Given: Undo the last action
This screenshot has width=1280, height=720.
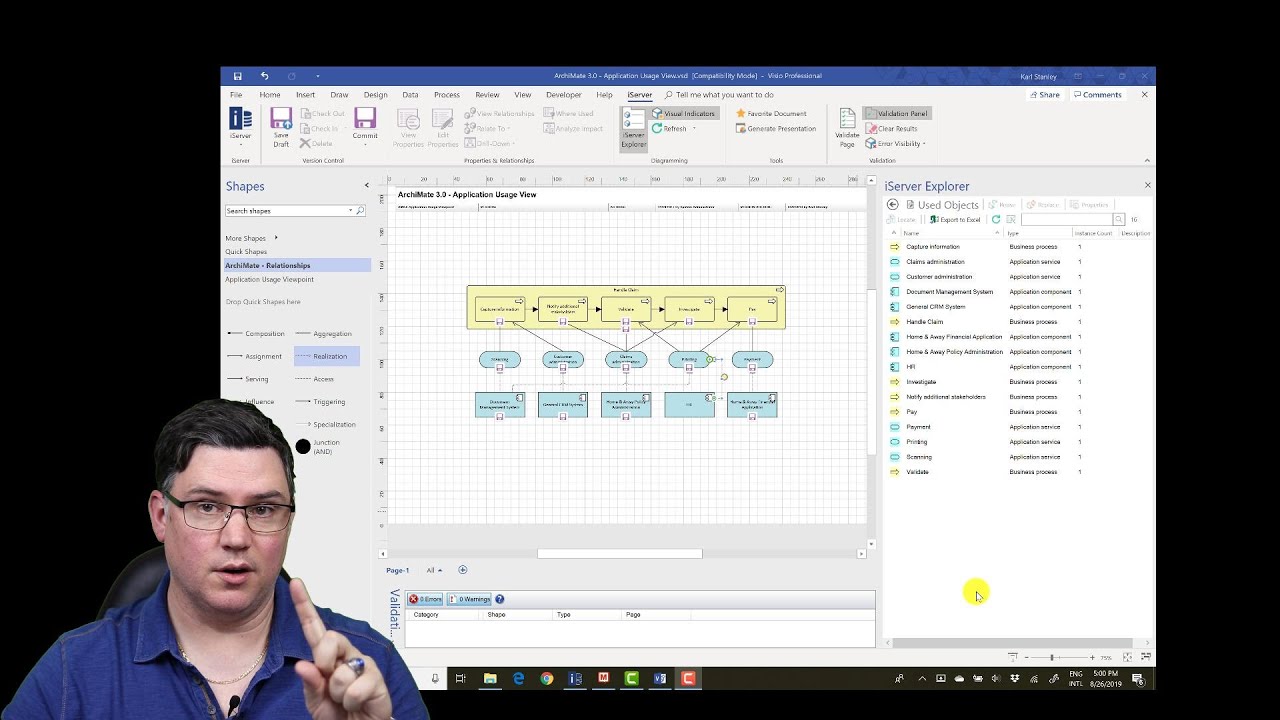Looking at the screenshot, I should pos(264,76).
